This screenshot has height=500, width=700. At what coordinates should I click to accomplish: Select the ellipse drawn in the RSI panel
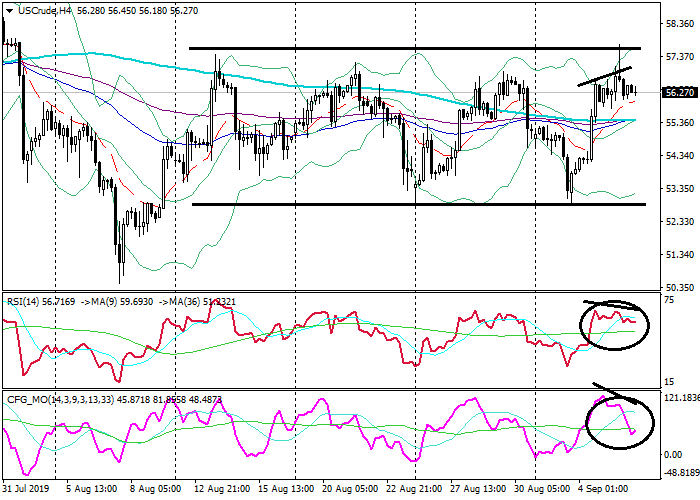582,325
